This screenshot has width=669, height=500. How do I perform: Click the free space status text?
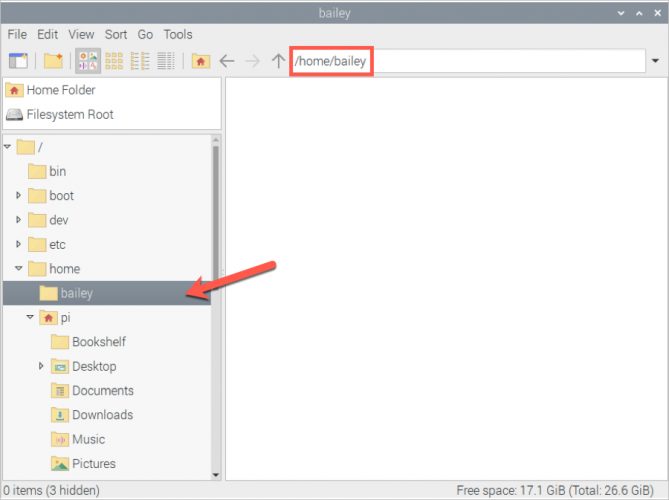[555, 490]
